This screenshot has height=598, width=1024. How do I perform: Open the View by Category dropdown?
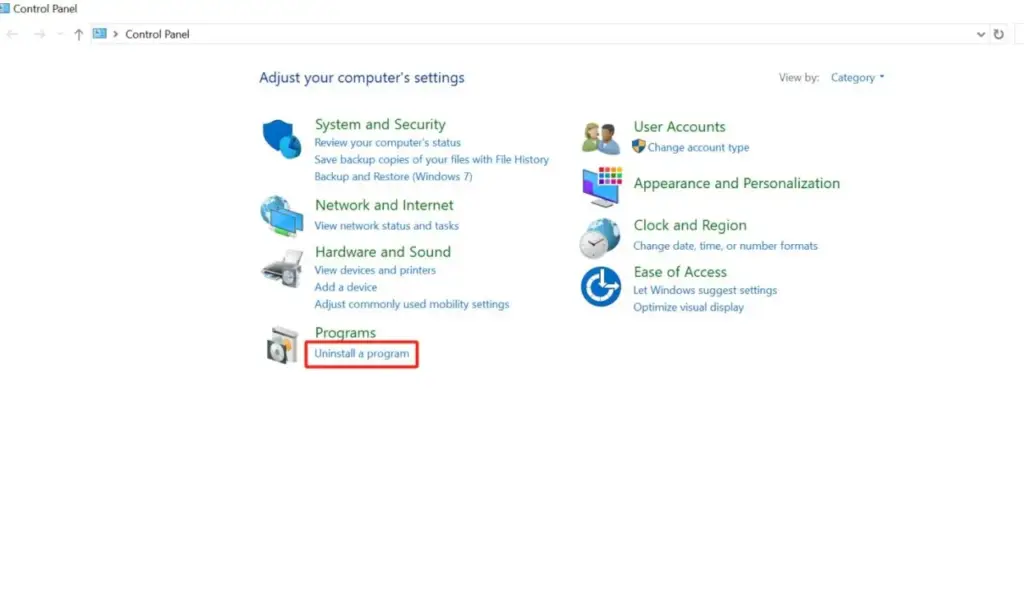pos(857,78)
